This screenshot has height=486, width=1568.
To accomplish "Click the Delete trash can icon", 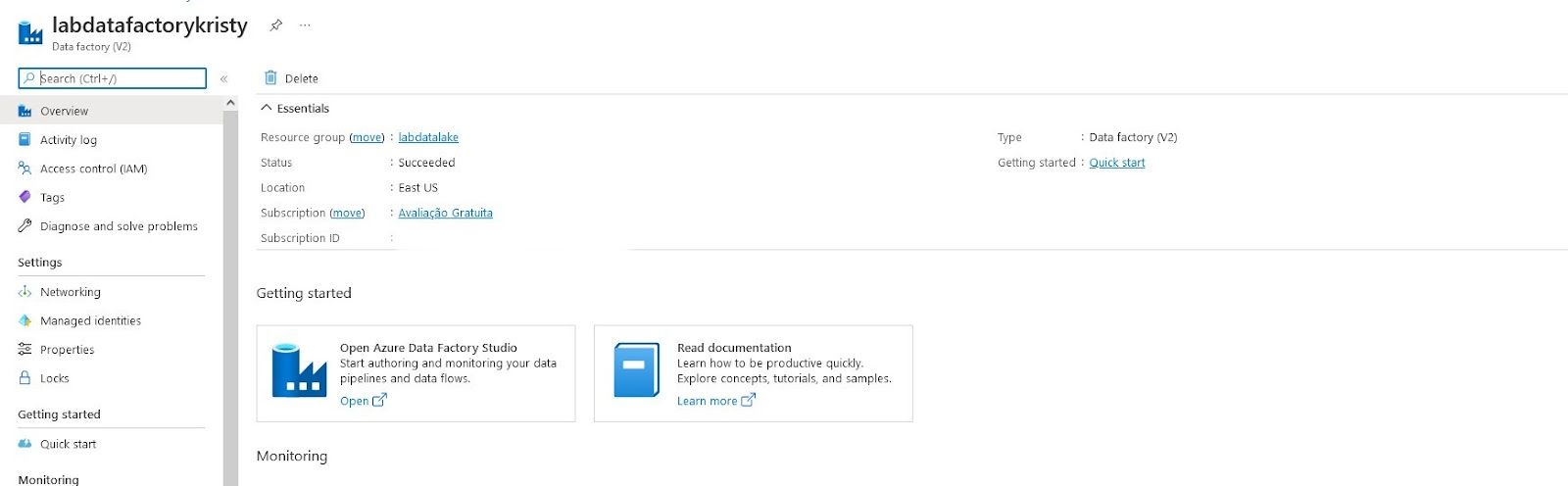I will coord(271,78).
